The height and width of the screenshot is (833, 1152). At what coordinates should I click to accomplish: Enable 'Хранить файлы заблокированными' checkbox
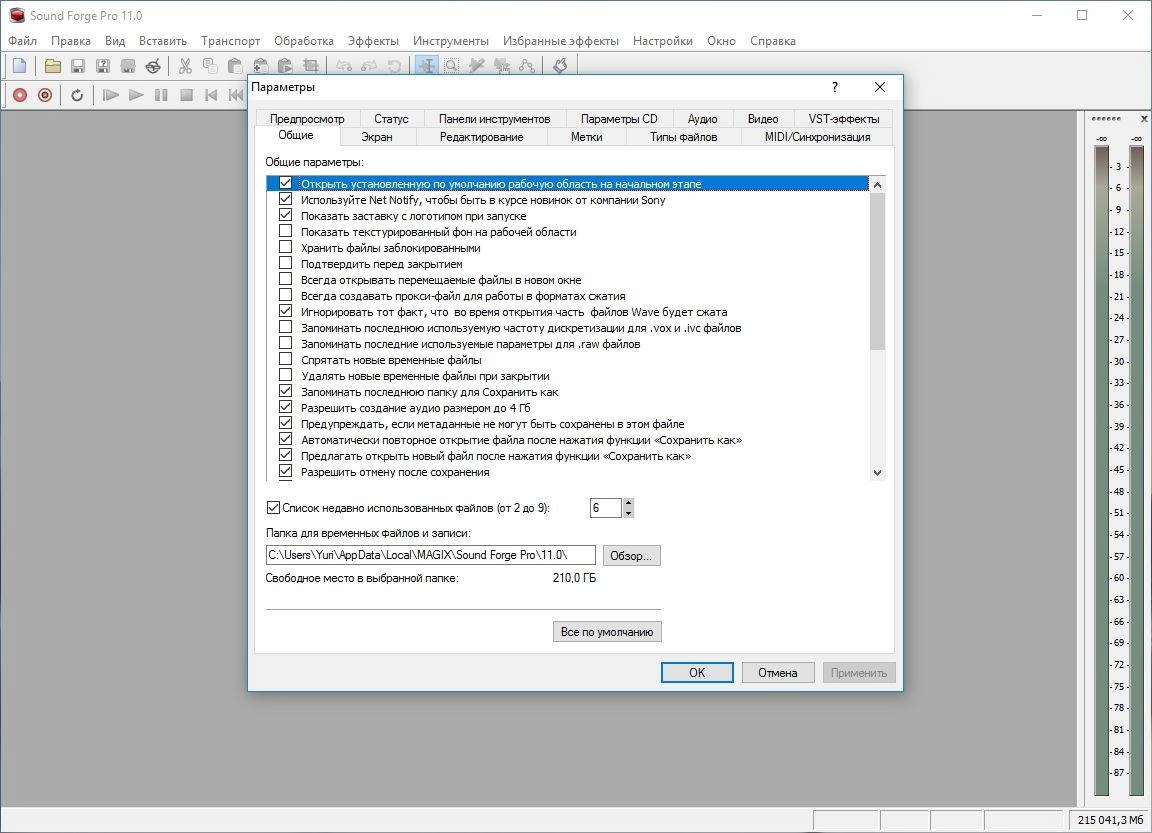click(x=286, y=248)
